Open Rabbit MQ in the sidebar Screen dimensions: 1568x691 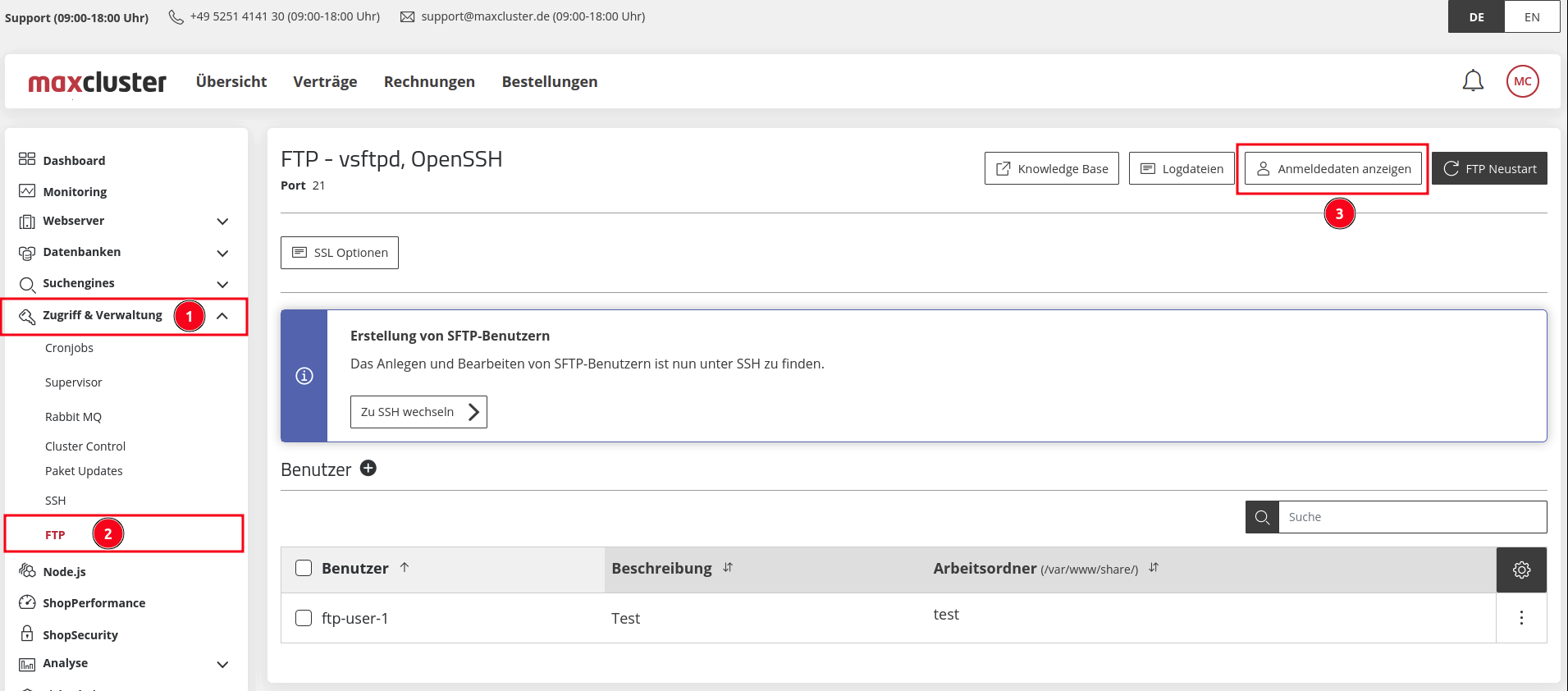(x=73, y=417)
